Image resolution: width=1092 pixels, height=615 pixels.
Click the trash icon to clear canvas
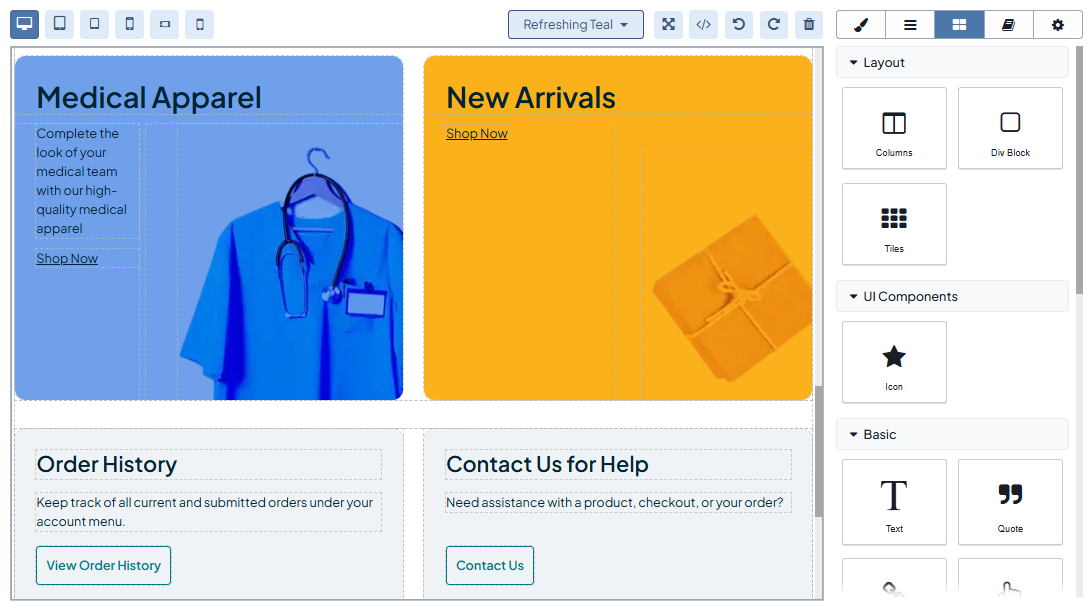point(808,24)
